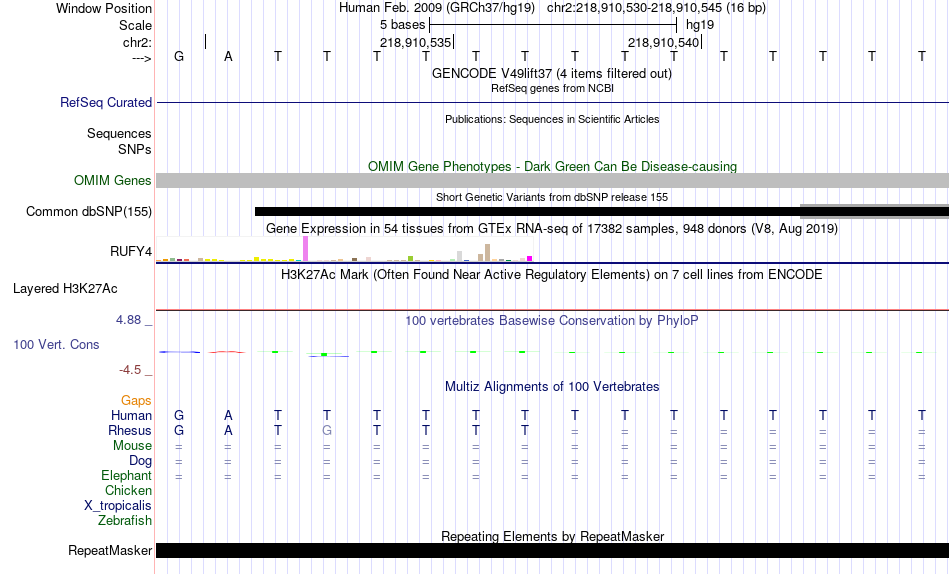Click the G base in the sequence row

pyautogui.click(x=179, y=56)
